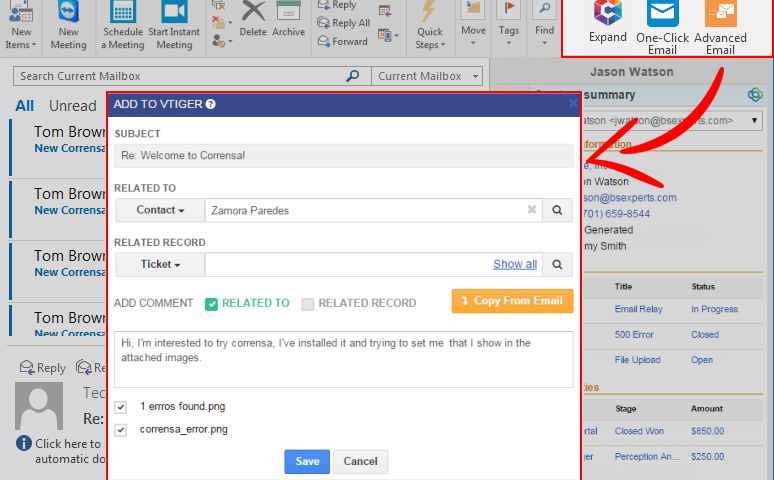Click the Corrensa logo icon in summary
This screenshot has width=774, height=480.
755,94
